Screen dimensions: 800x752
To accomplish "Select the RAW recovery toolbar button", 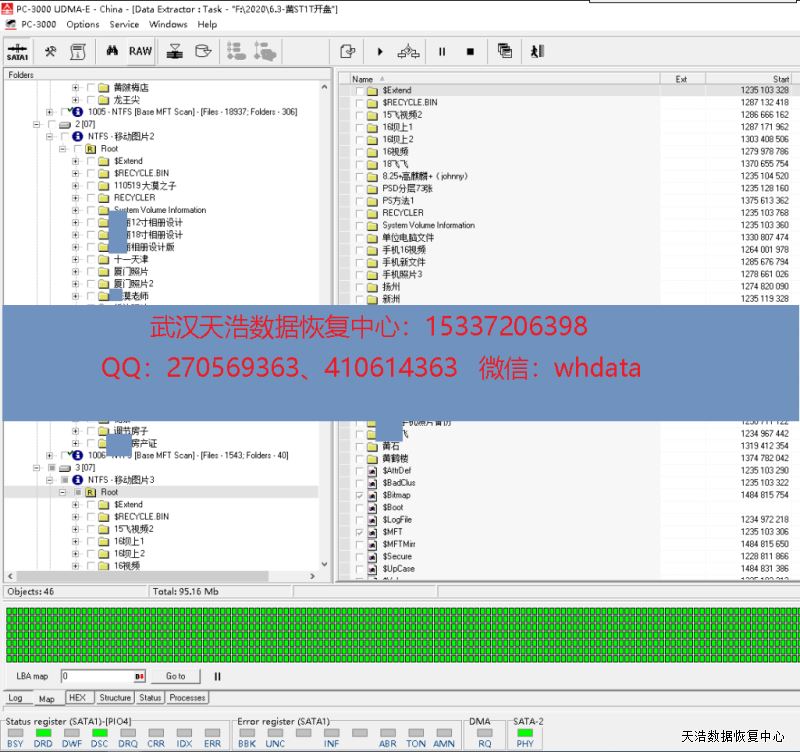I will (x=140, y=51).
